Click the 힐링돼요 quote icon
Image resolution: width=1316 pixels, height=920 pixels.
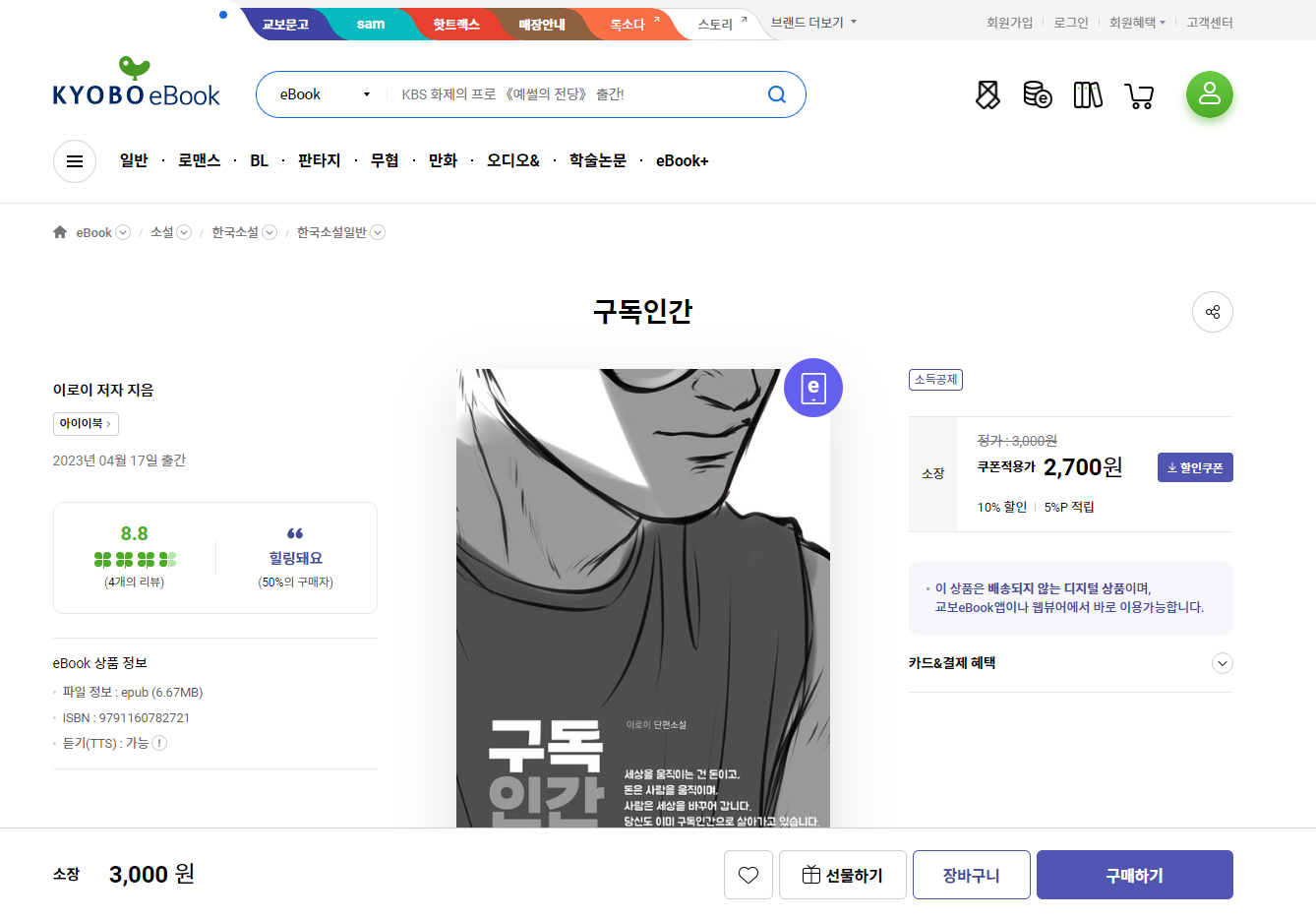[x=295, y=533]
